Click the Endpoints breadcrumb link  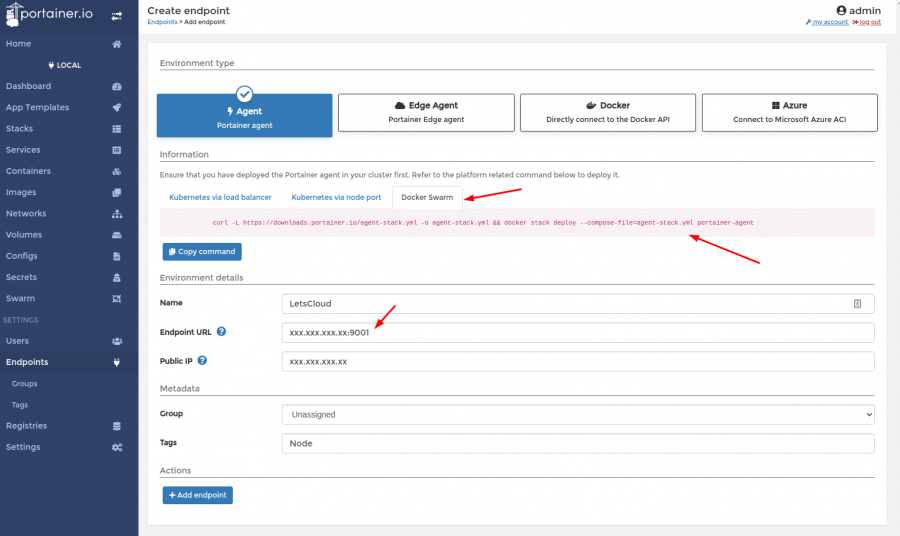162,22
